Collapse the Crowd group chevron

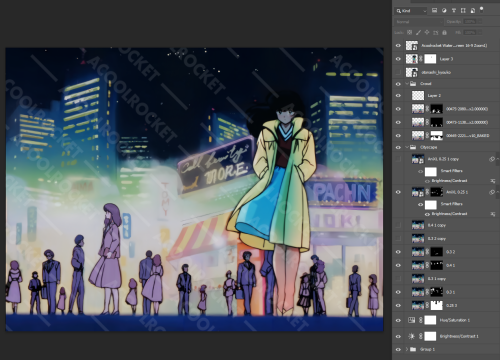[407, 84]
